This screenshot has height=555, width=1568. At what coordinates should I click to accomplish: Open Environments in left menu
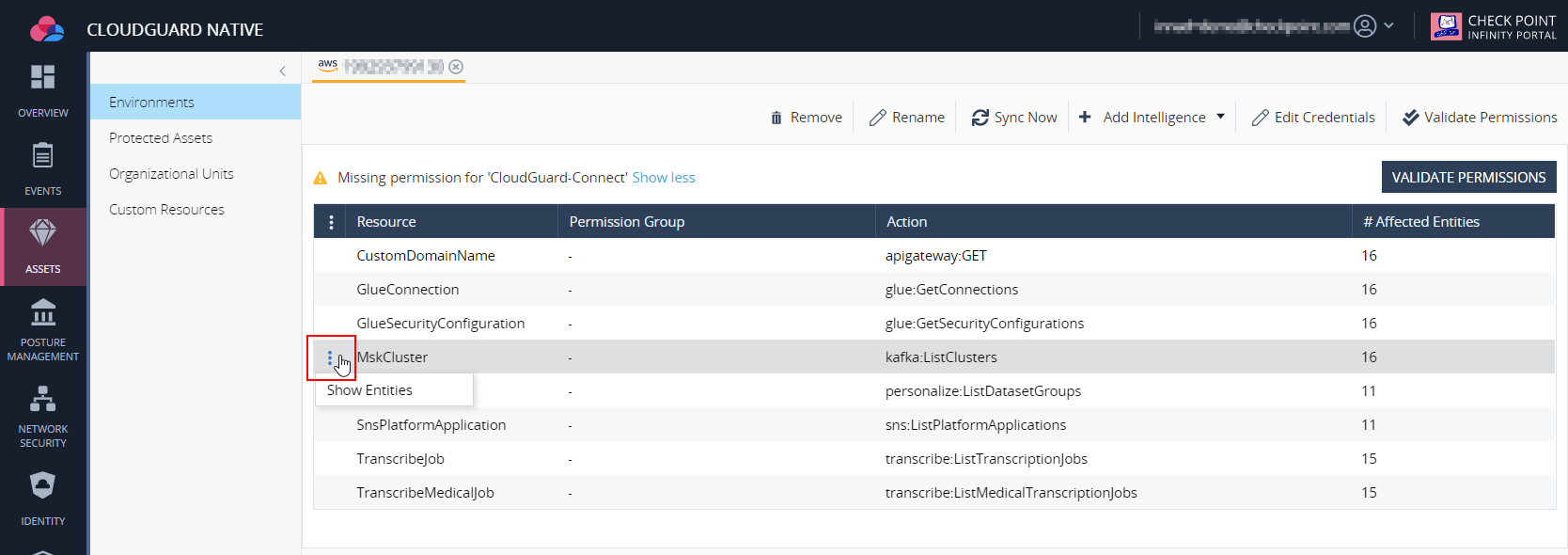pyautogui.click(x=196, y=103)
